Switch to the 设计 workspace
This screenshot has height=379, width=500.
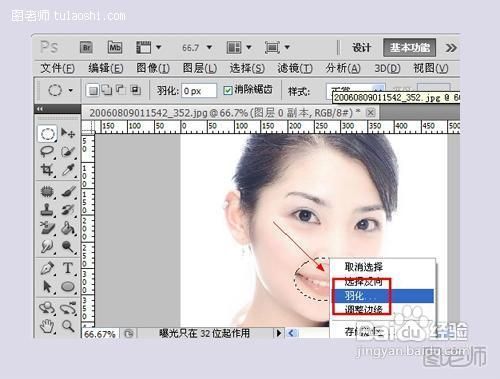tap(362, 48)
